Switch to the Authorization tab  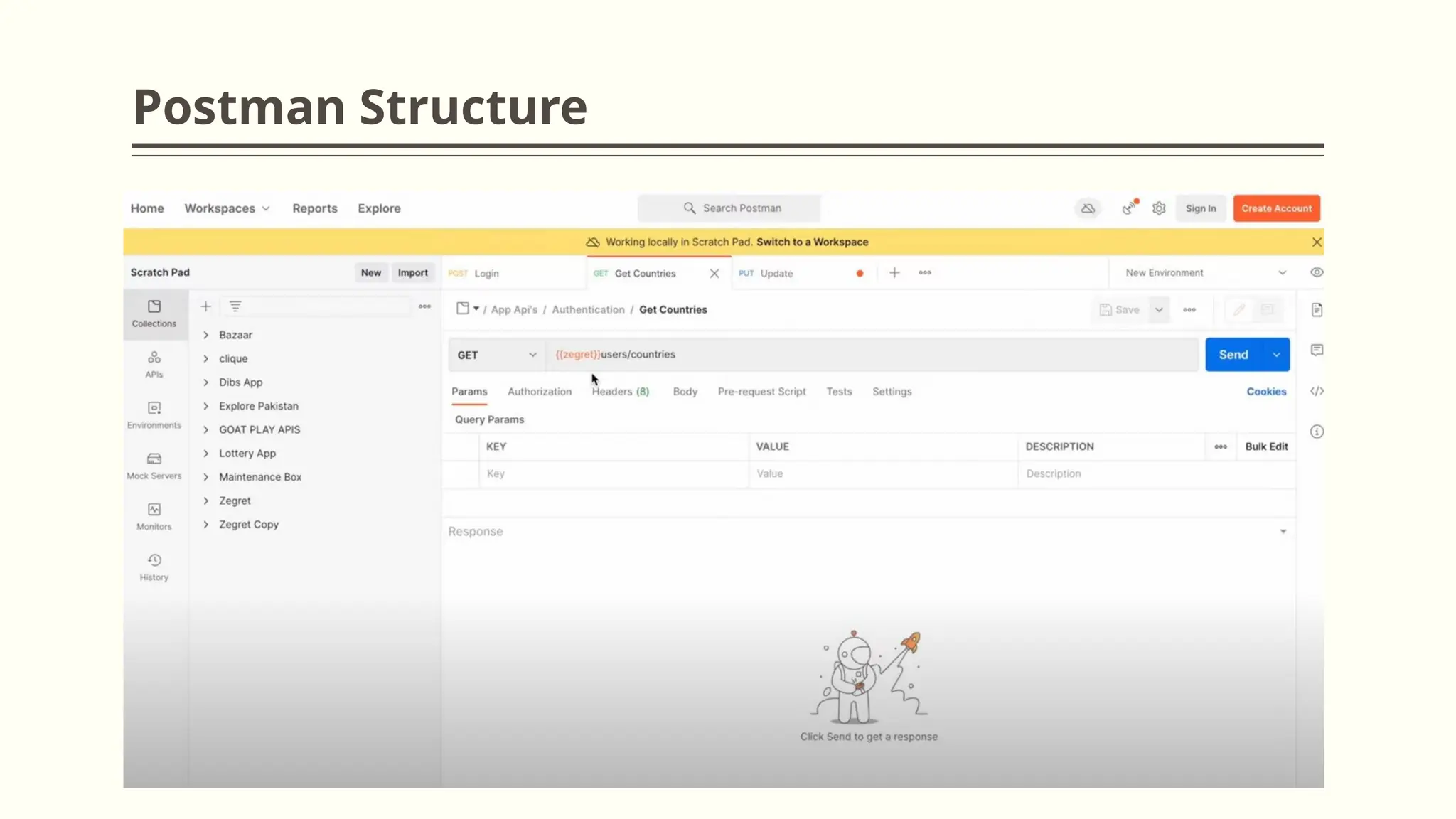click(539, 392)
